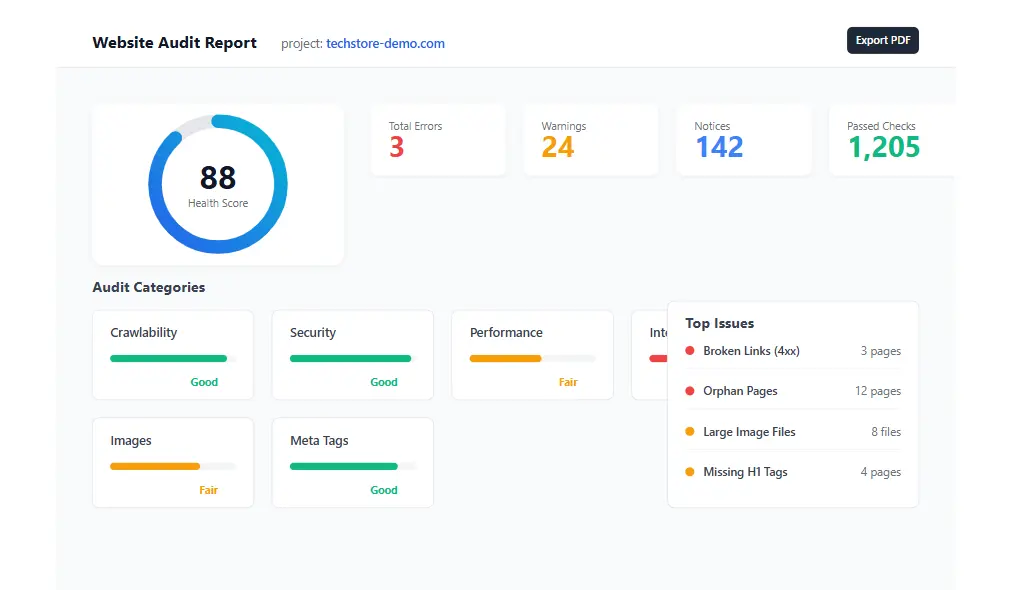Open the Performance category card
Image resolution: width=1012 pixels, height=590 pixels.
pos(532,355)
